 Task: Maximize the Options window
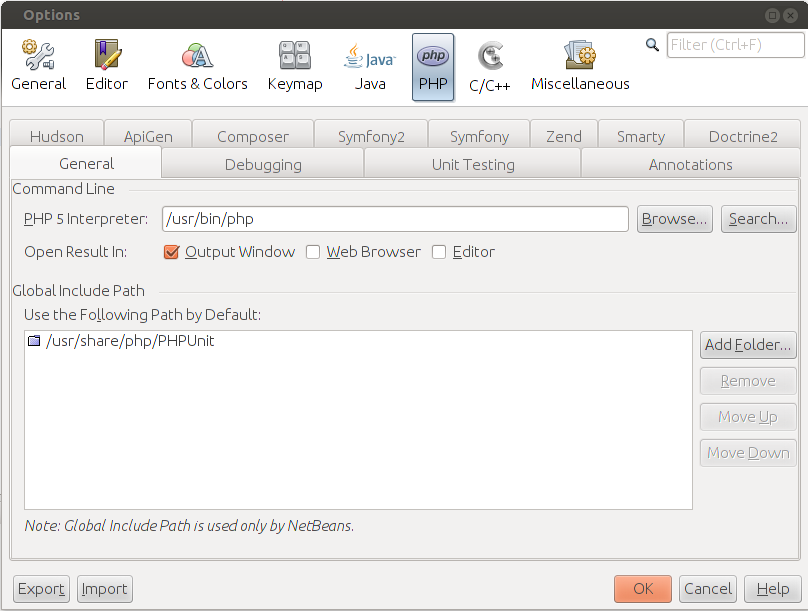click(772, 15)
